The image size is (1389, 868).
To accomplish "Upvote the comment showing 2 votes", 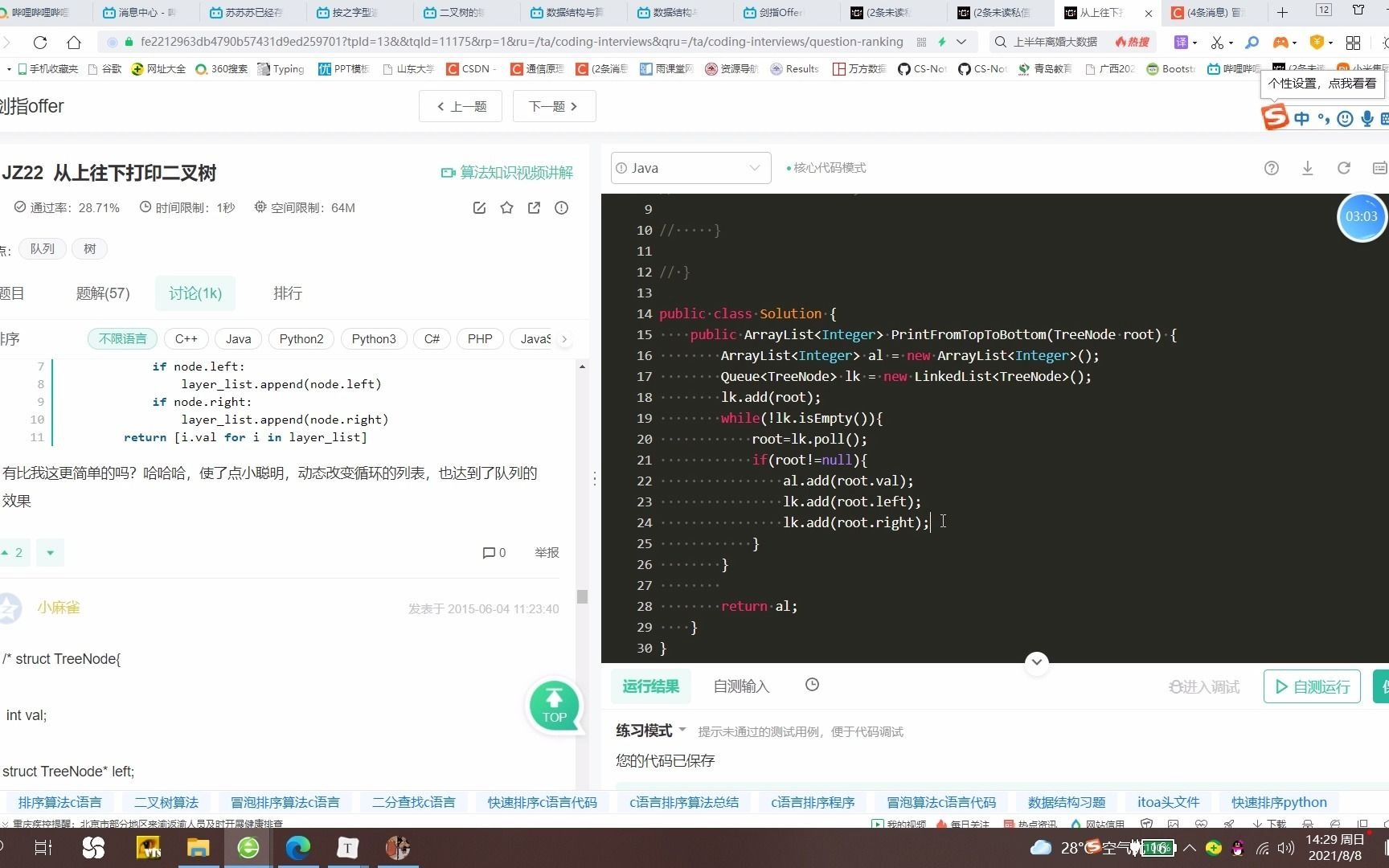I will 13,552.
